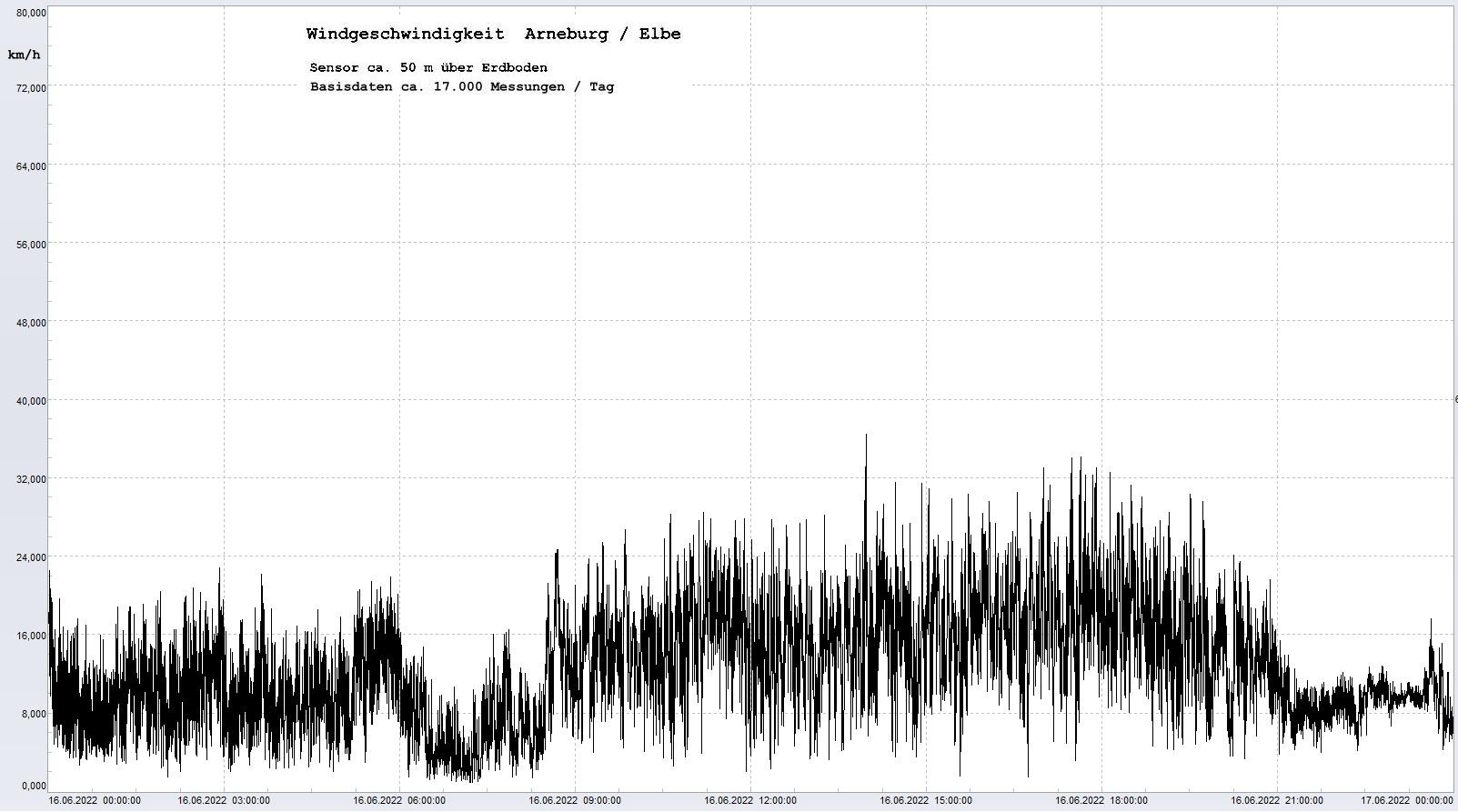Click the '16.06.2022 18:00:00' time label
This screenshot has width=1458, height=812.
(1101, 801)
